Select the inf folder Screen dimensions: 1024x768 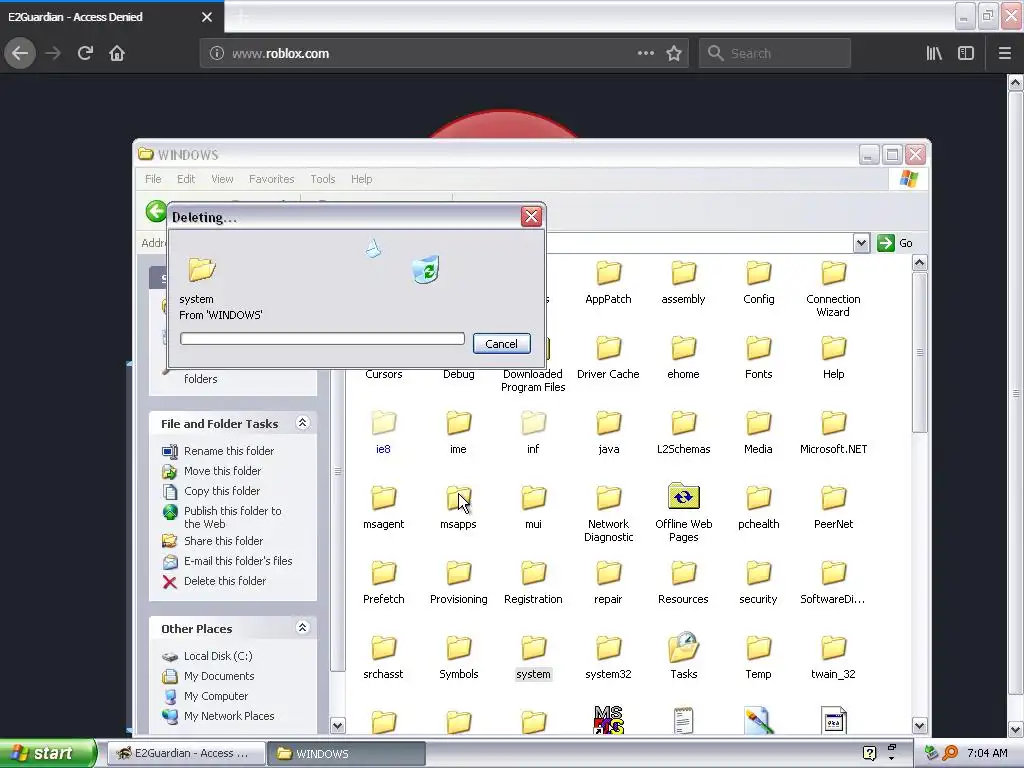pos(534,433)
